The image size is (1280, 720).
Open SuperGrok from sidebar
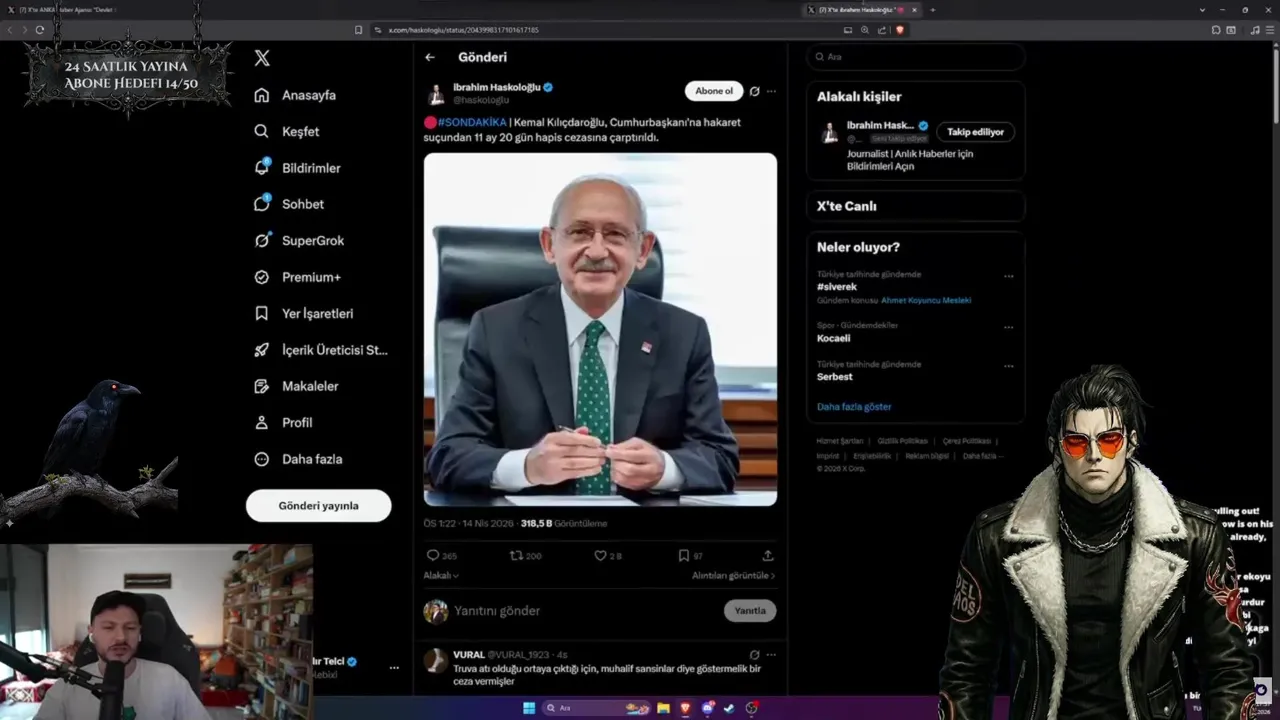299,240
